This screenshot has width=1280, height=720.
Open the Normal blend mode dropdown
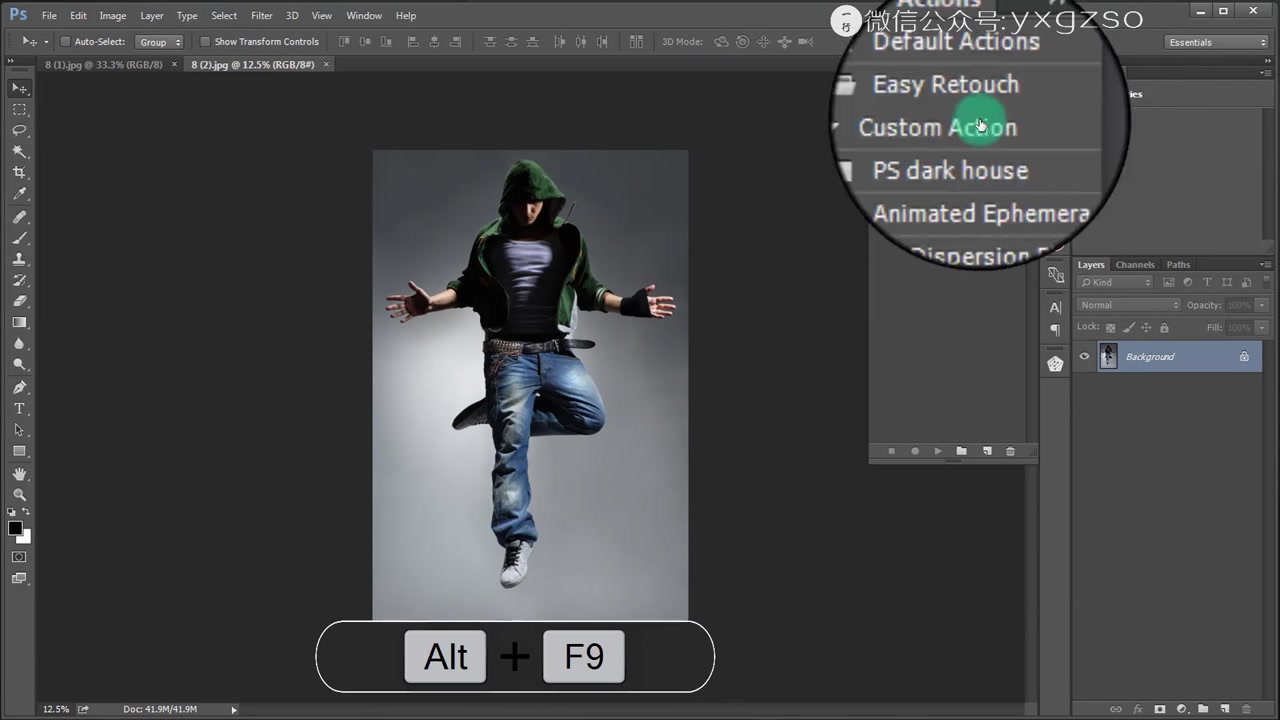(1129, 305)
